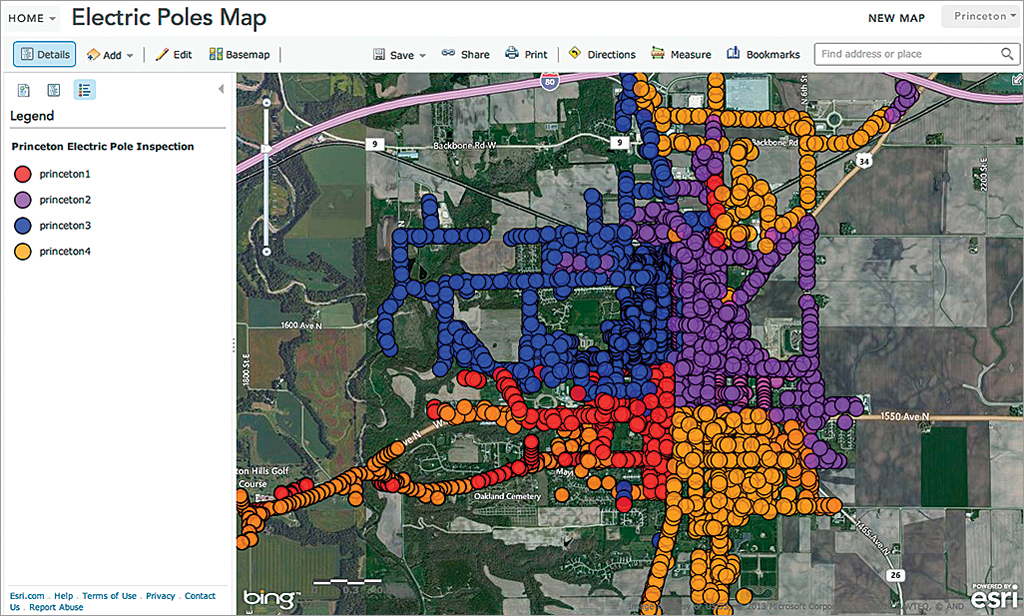Select the Show Map Contents icon
The height and width of the screenshot is (616, 1024).
53,89
